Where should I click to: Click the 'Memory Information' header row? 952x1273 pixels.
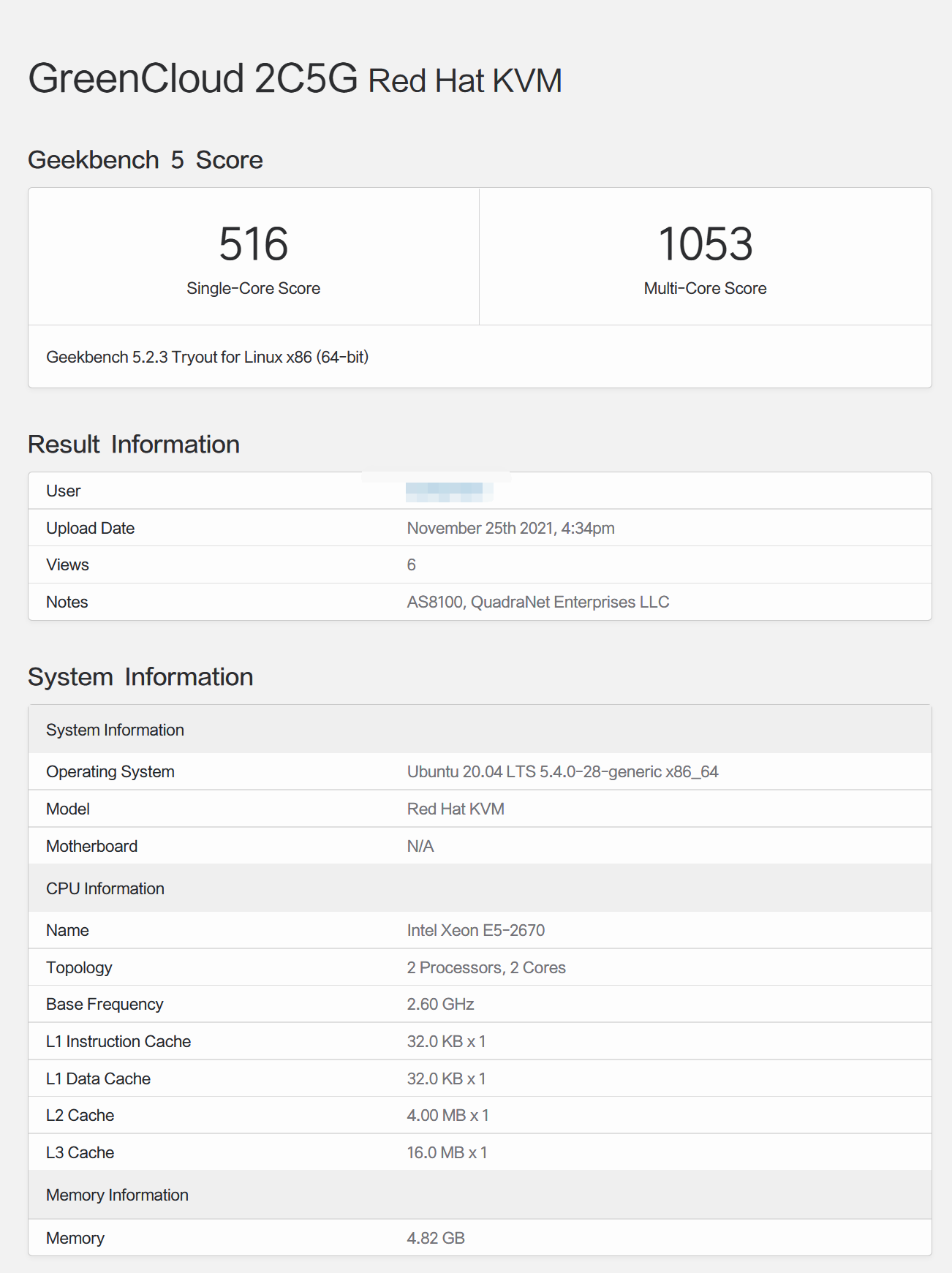[480, 1195]
